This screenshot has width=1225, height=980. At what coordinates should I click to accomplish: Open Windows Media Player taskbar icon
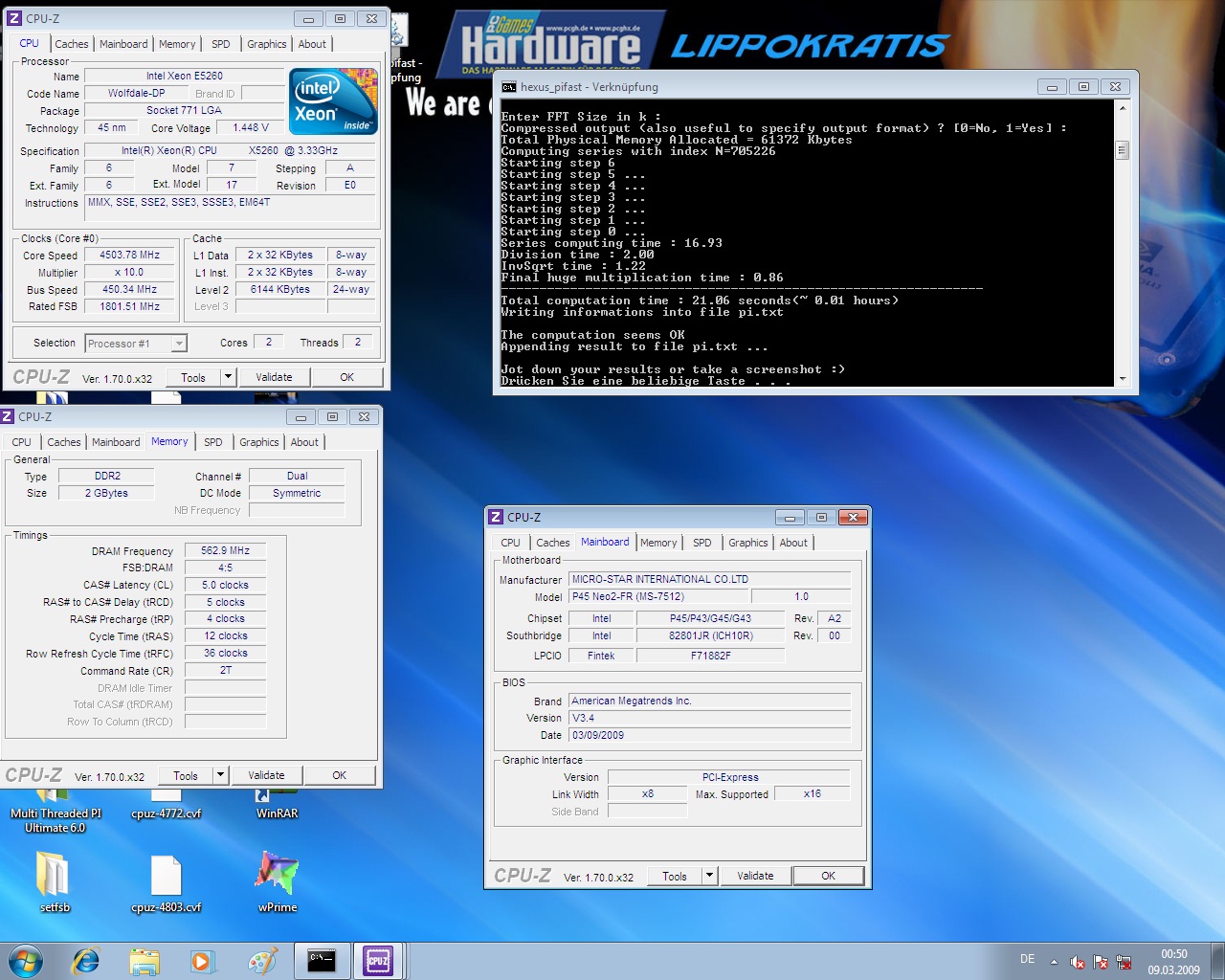203,961
